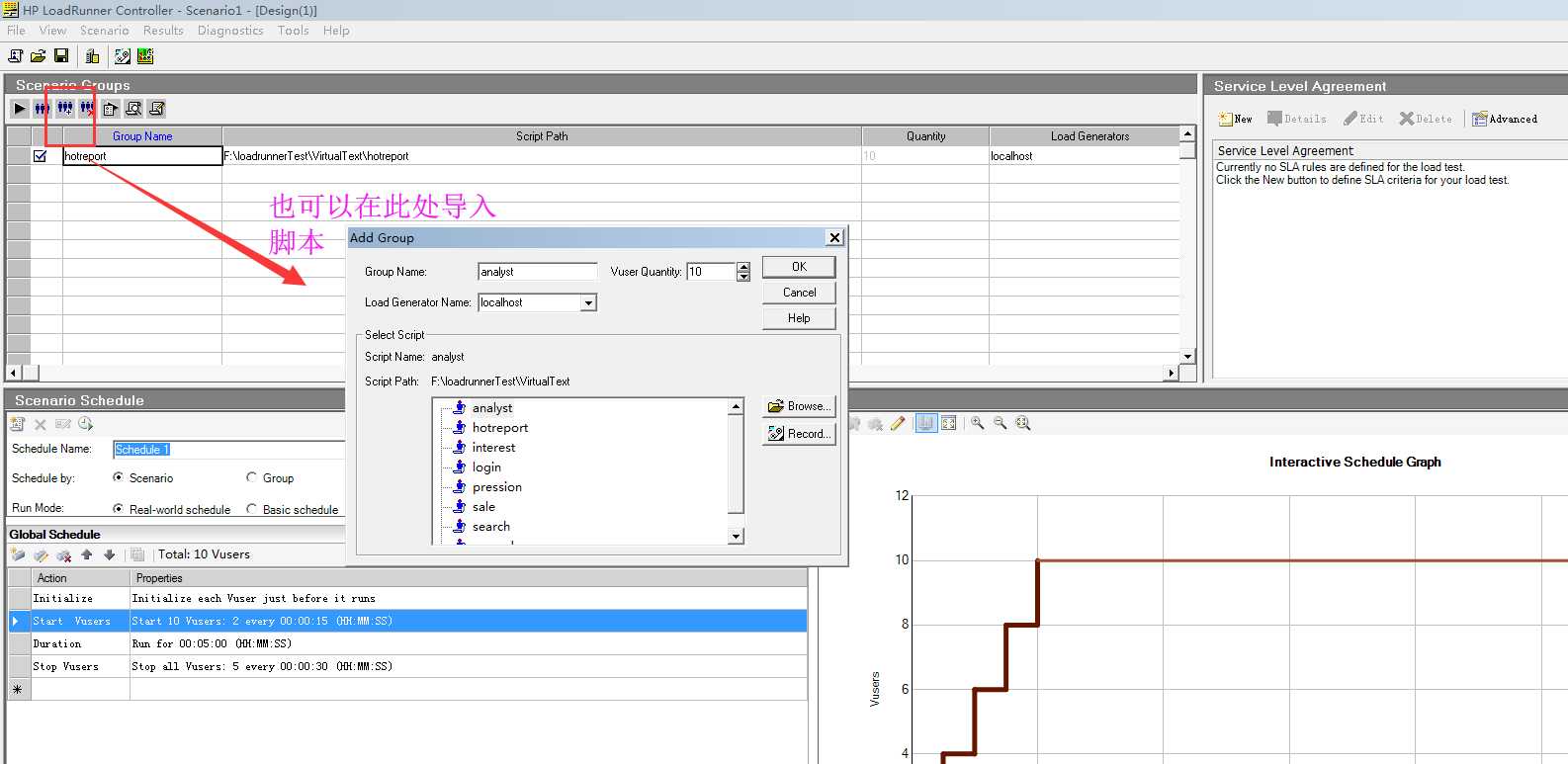This screenshot has height=764, width=1568.
Task: Open the Run-Time Settings icon in Scenario Groups
Action: [x=111, y=109]
